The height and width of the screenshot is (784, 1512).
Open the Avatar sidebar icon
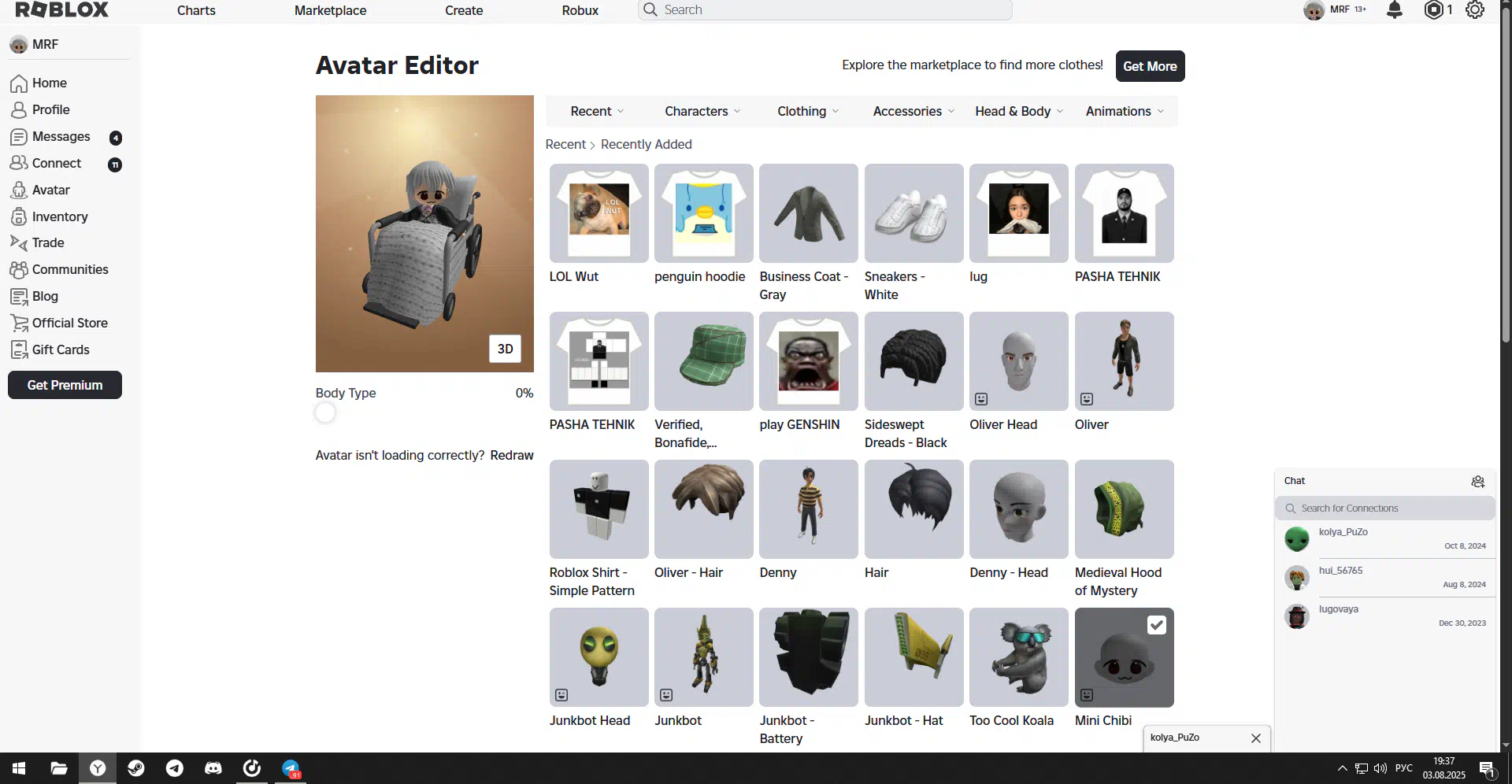(x=19, y=190)
